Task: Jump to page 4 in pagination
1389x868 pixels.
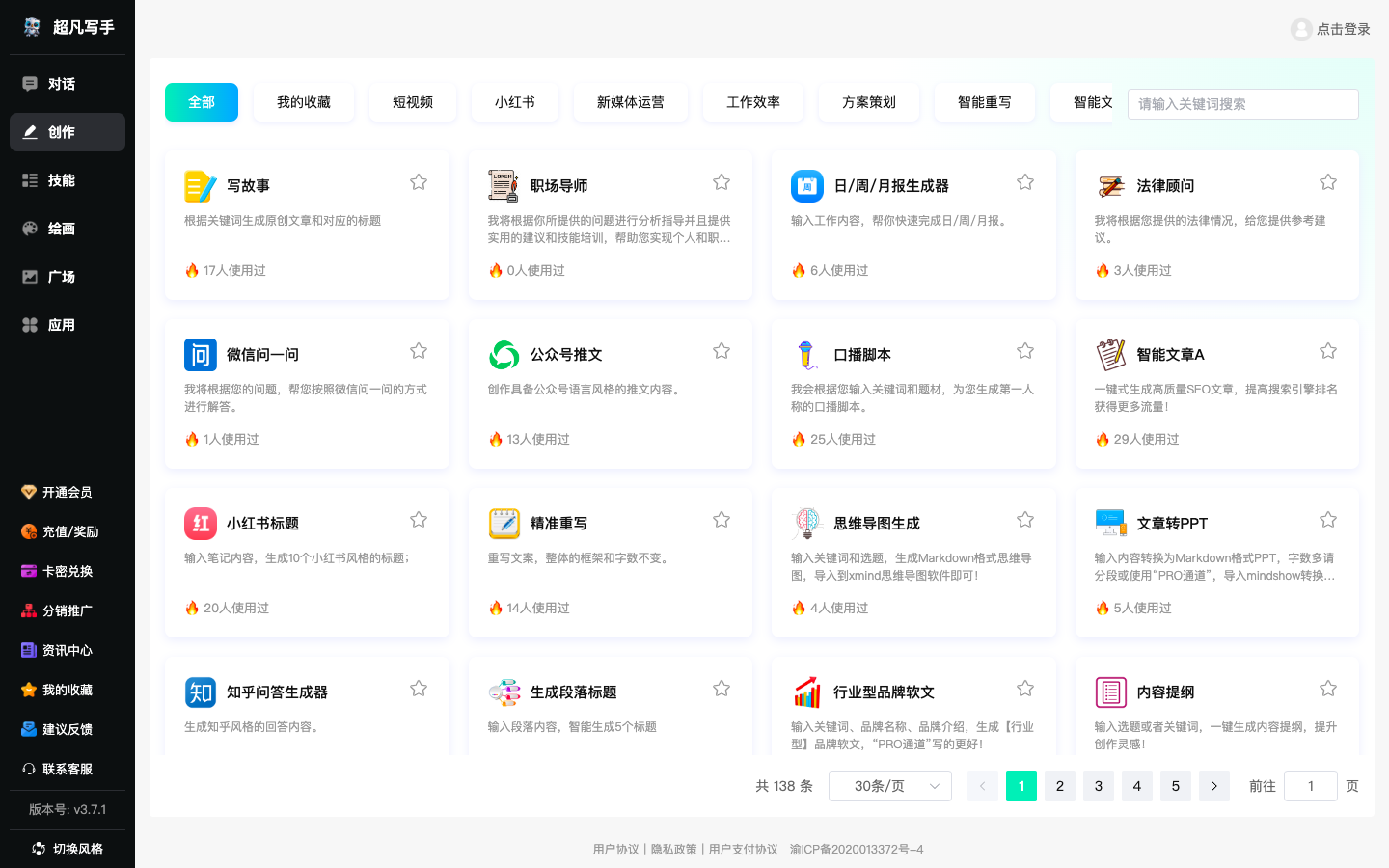Action: point(1136,786)
